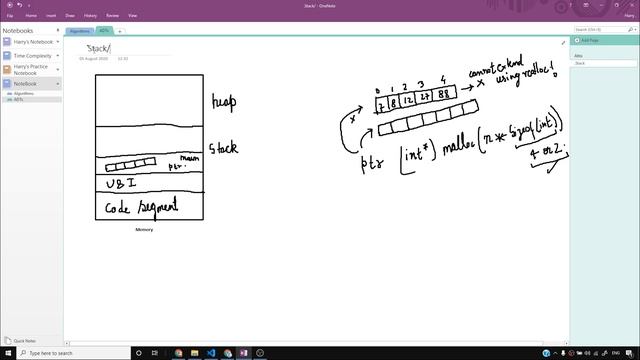The height and width of the screenshot is (360, 640).
Task: Open Harry's Practice Notebook
Action: tap(31, 69)
